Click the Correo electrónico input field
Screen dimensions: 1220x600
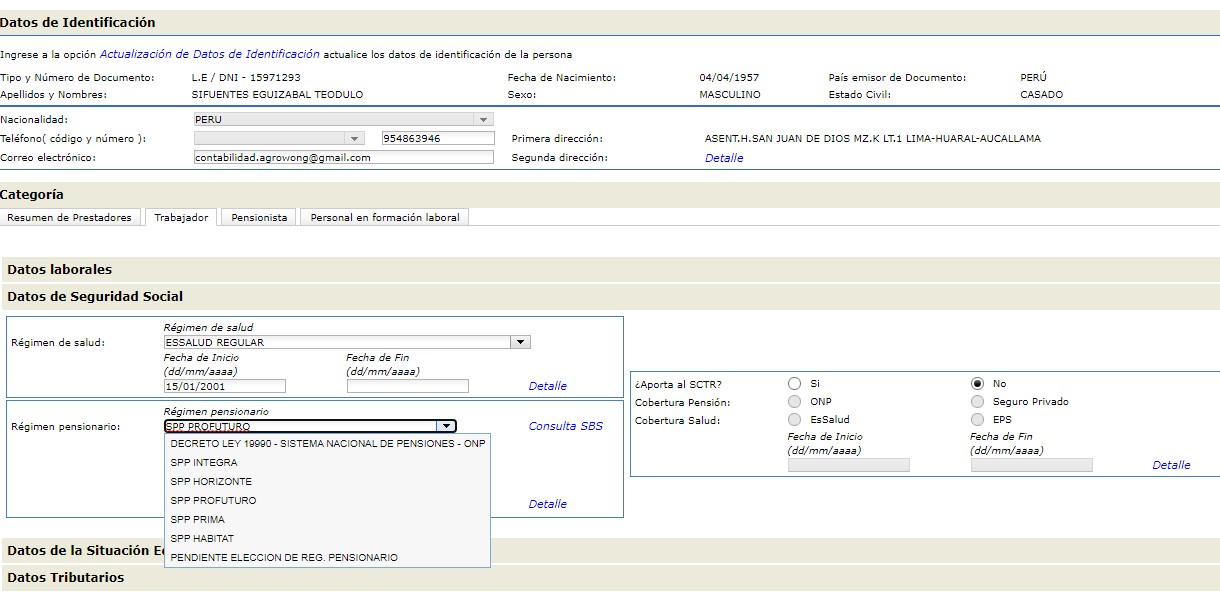point(343,157)
